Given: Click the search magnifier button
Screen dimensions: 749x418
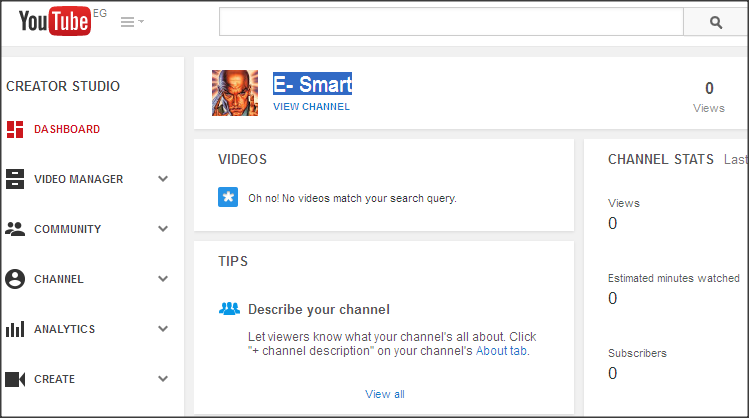Looking at the screenshot, I should pos(716,22).
